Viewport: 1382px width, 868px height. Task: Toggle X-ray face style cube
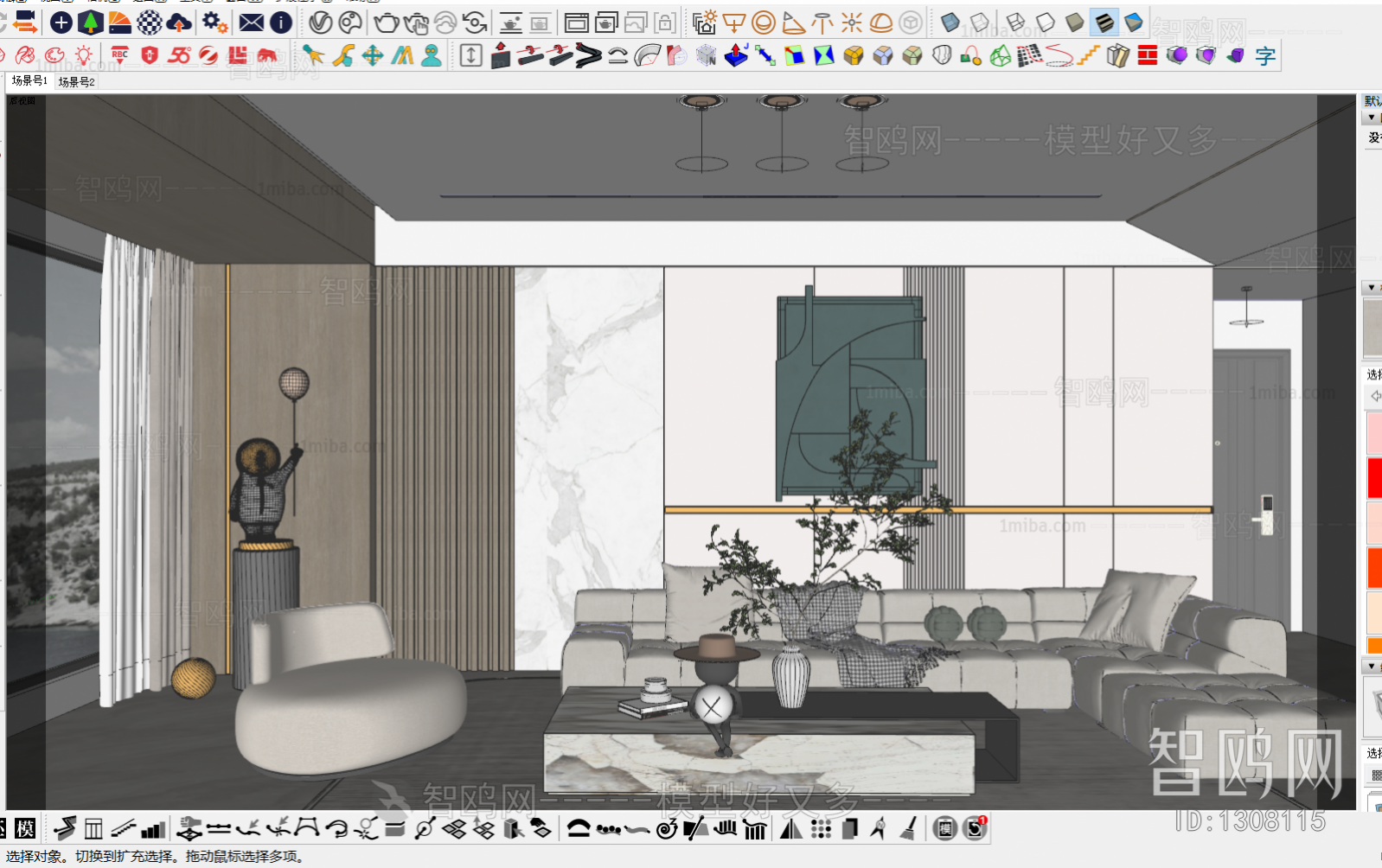(950, 22)
